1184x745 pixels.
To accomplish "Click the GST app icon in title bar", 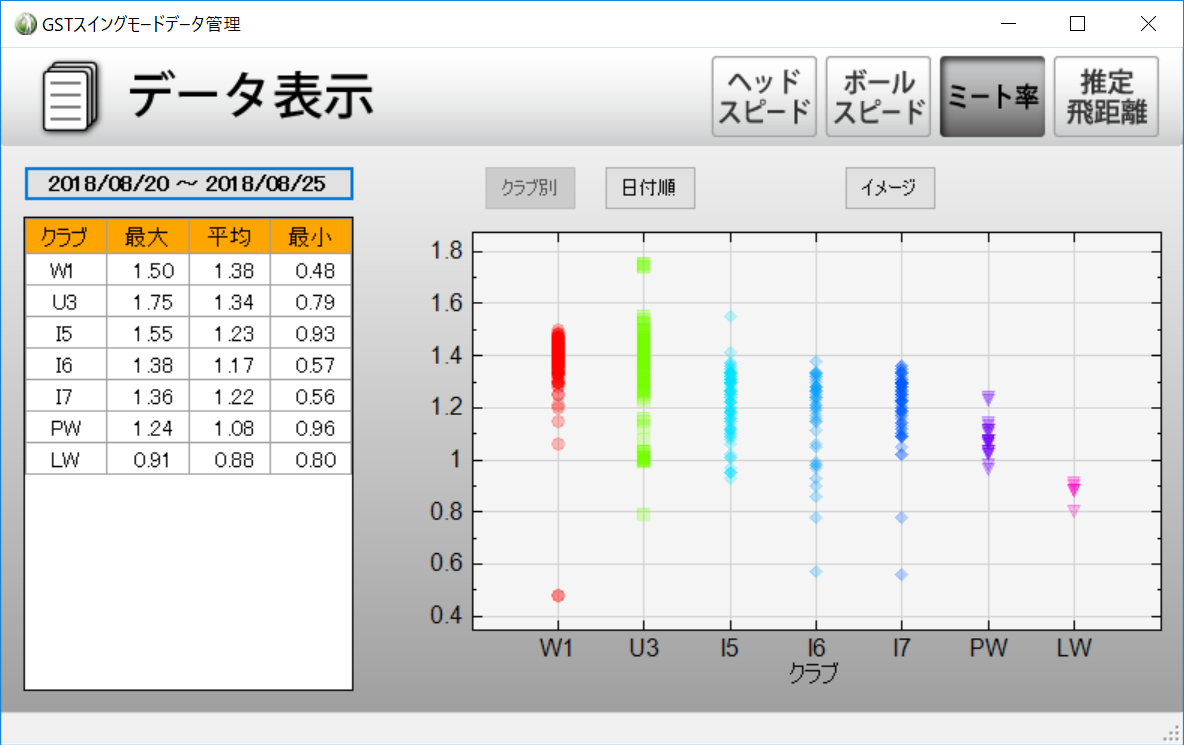I will 26,24.
